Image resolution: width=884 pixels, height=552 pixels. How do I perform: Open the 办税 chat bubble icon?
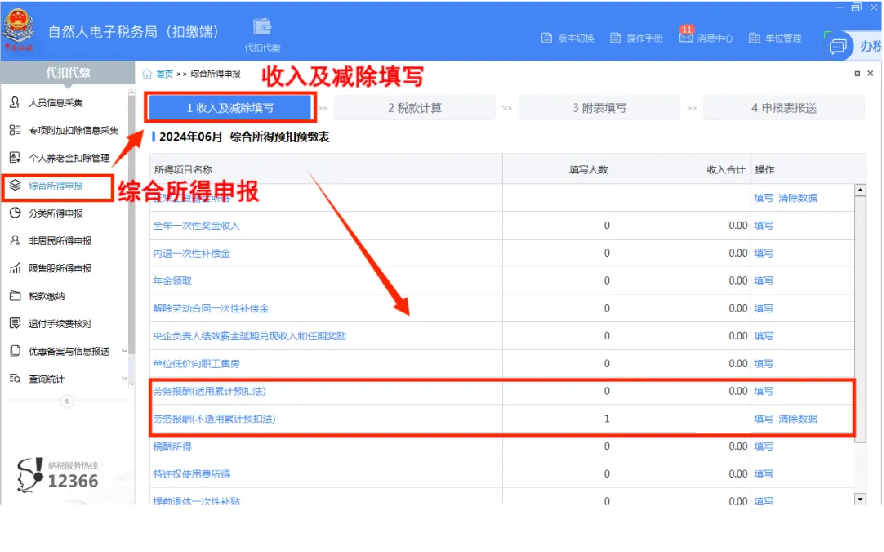point(838,46)
